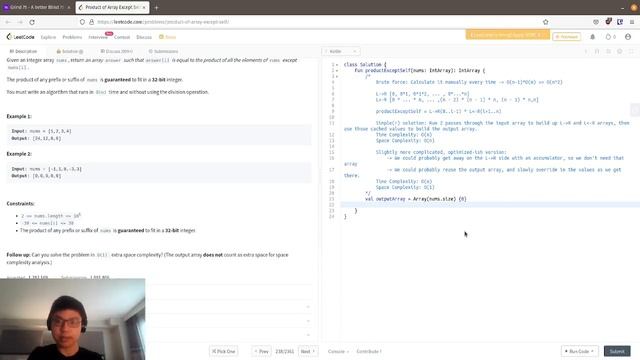
Task: Go to the Prev problem
Action: 261,351
